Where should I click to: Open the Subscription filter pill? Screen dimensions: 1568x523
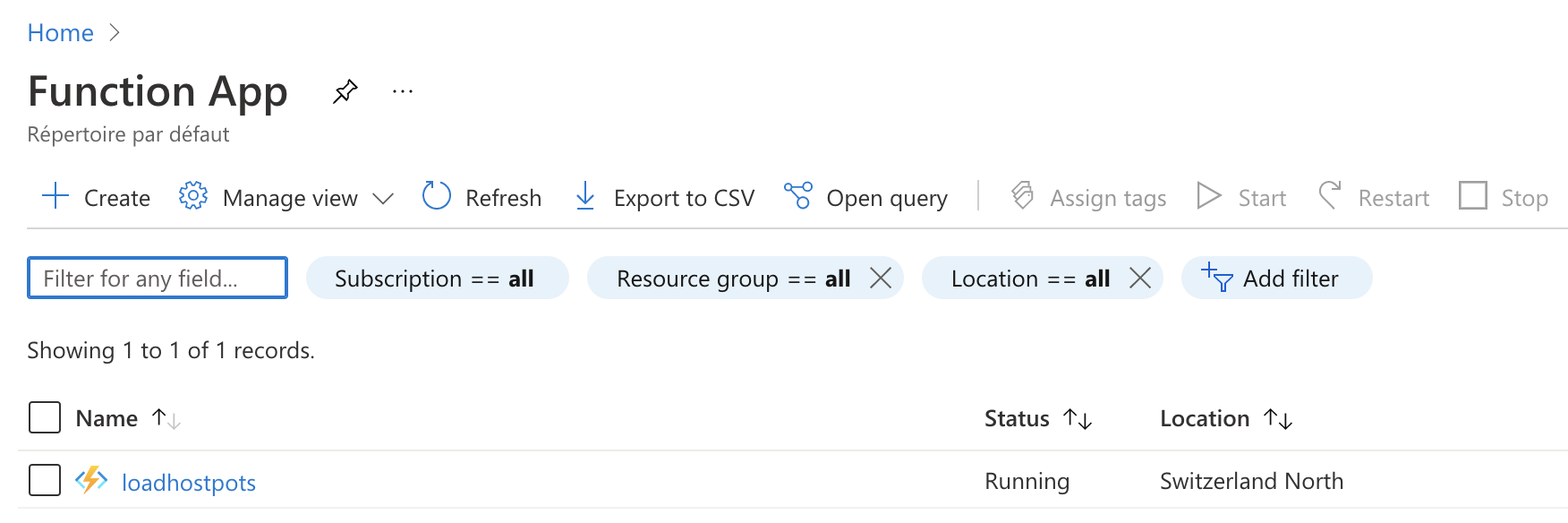[438, 278]
